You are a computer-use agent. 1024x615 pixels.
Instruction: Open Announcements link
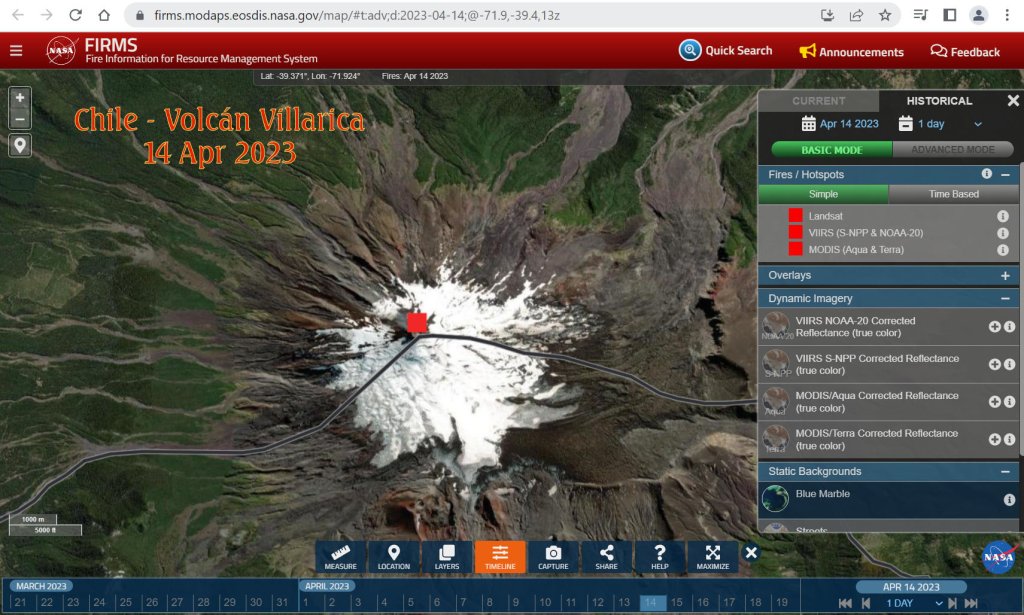[x=851, y=52]
